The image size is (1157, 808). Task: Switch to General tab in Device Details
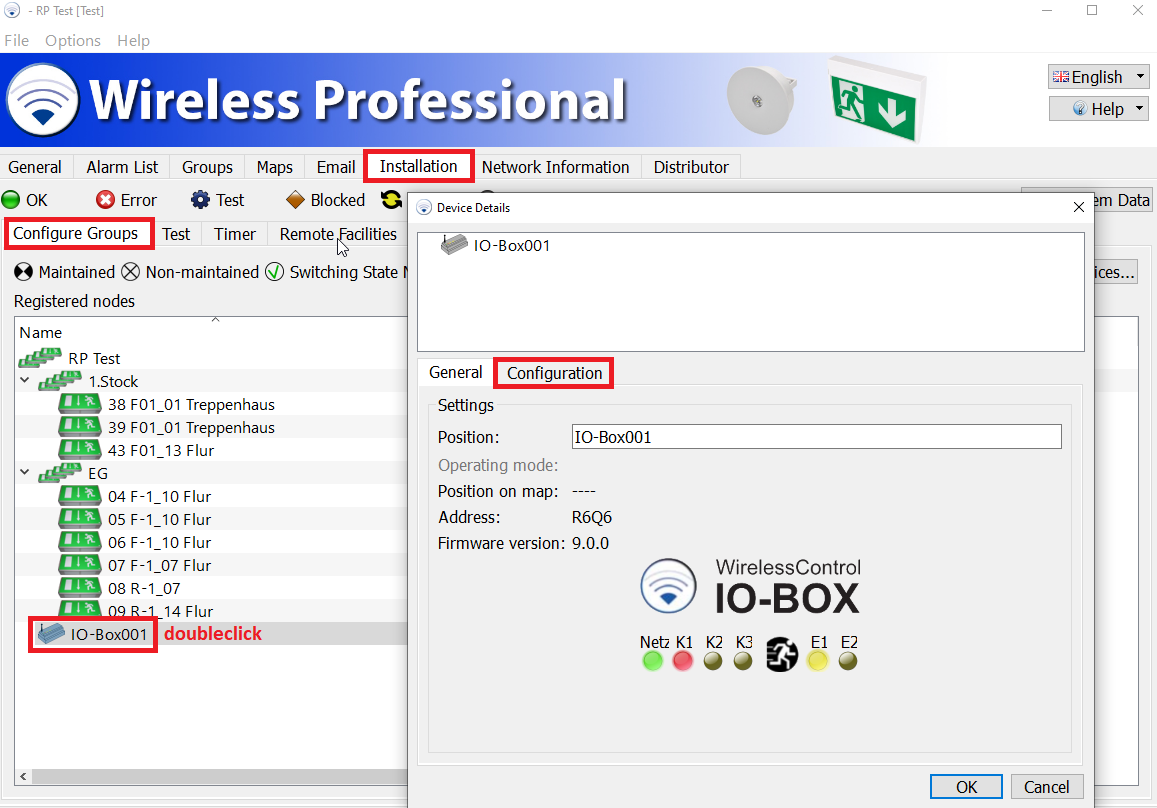(x=455, y=373)
